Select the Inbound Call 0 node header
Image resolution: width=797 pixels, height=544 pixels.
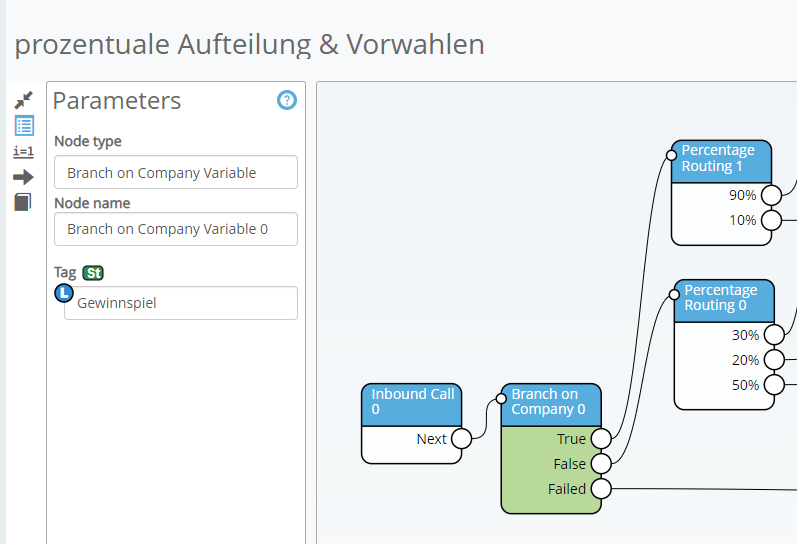(x=412, y=401)
